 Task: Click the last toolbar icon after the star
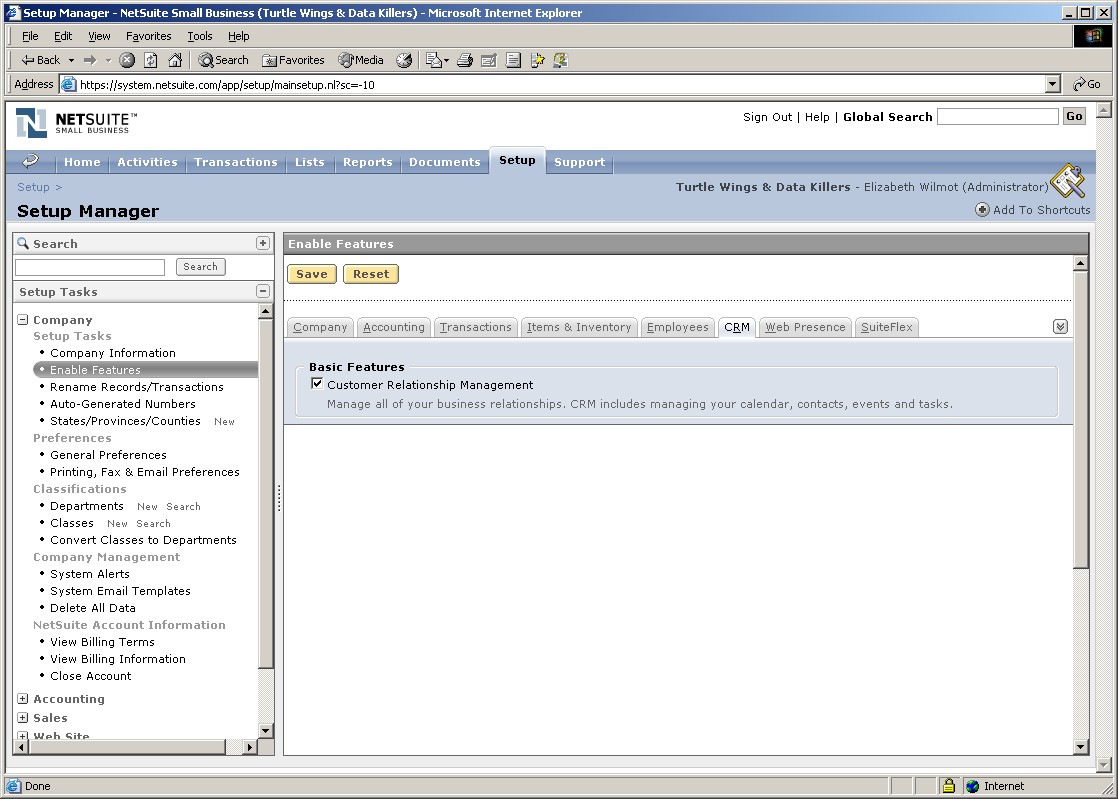(561, 61)
